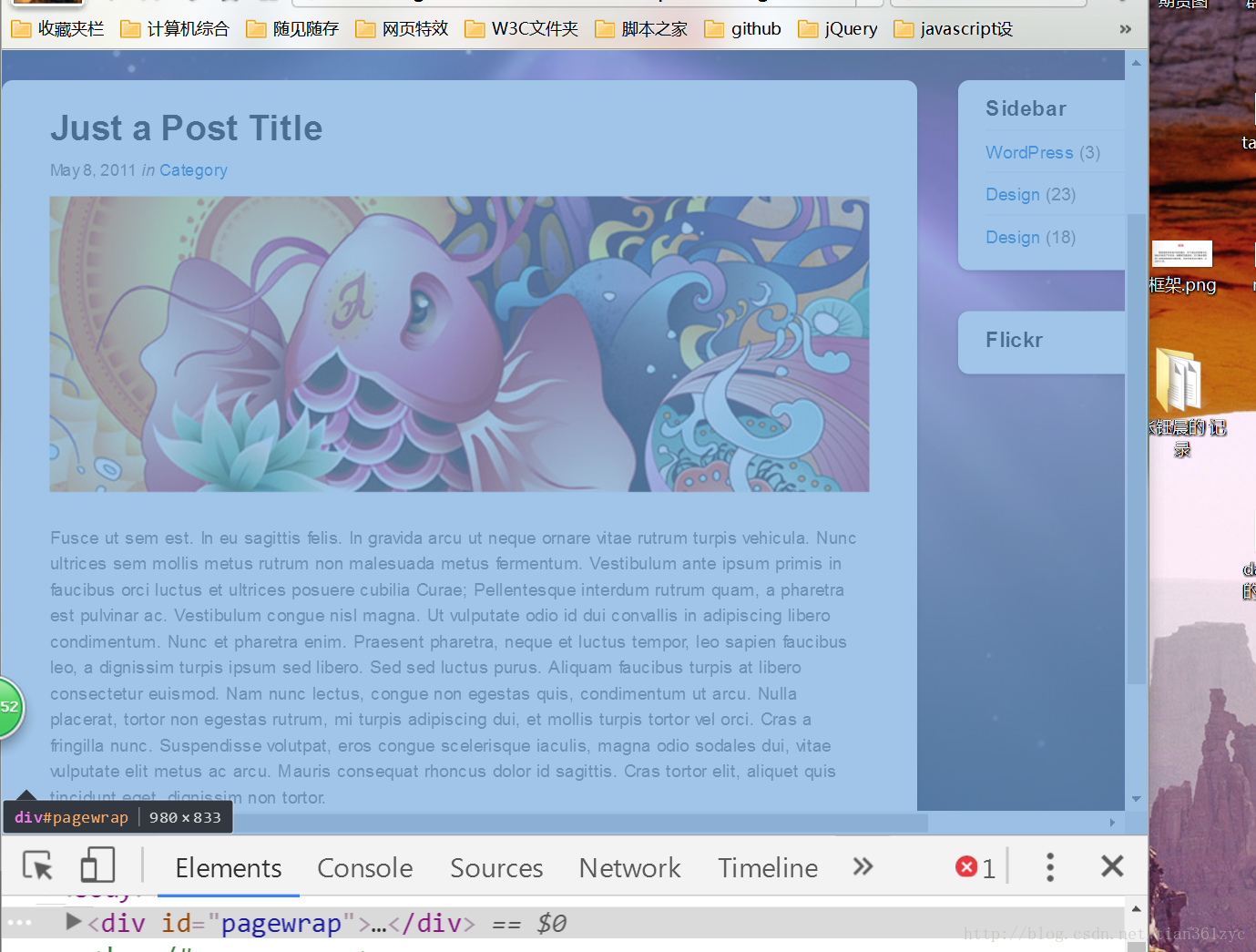Click the May 8, 2011 post date
1256x952 pixels.
[x=93, y=170]
